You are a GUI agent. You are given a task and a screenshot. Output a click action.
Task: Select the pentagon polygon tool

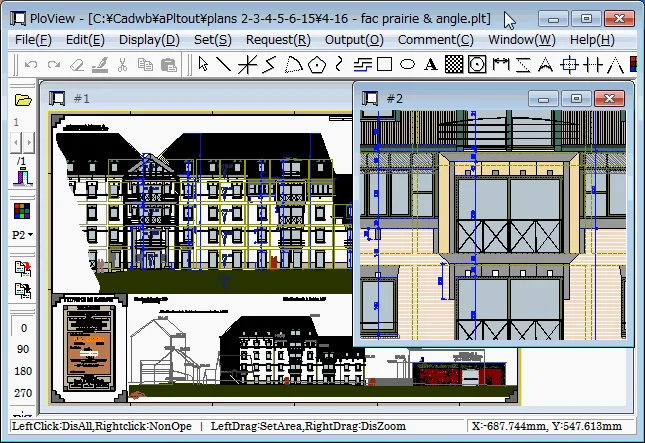coord(316,65)
